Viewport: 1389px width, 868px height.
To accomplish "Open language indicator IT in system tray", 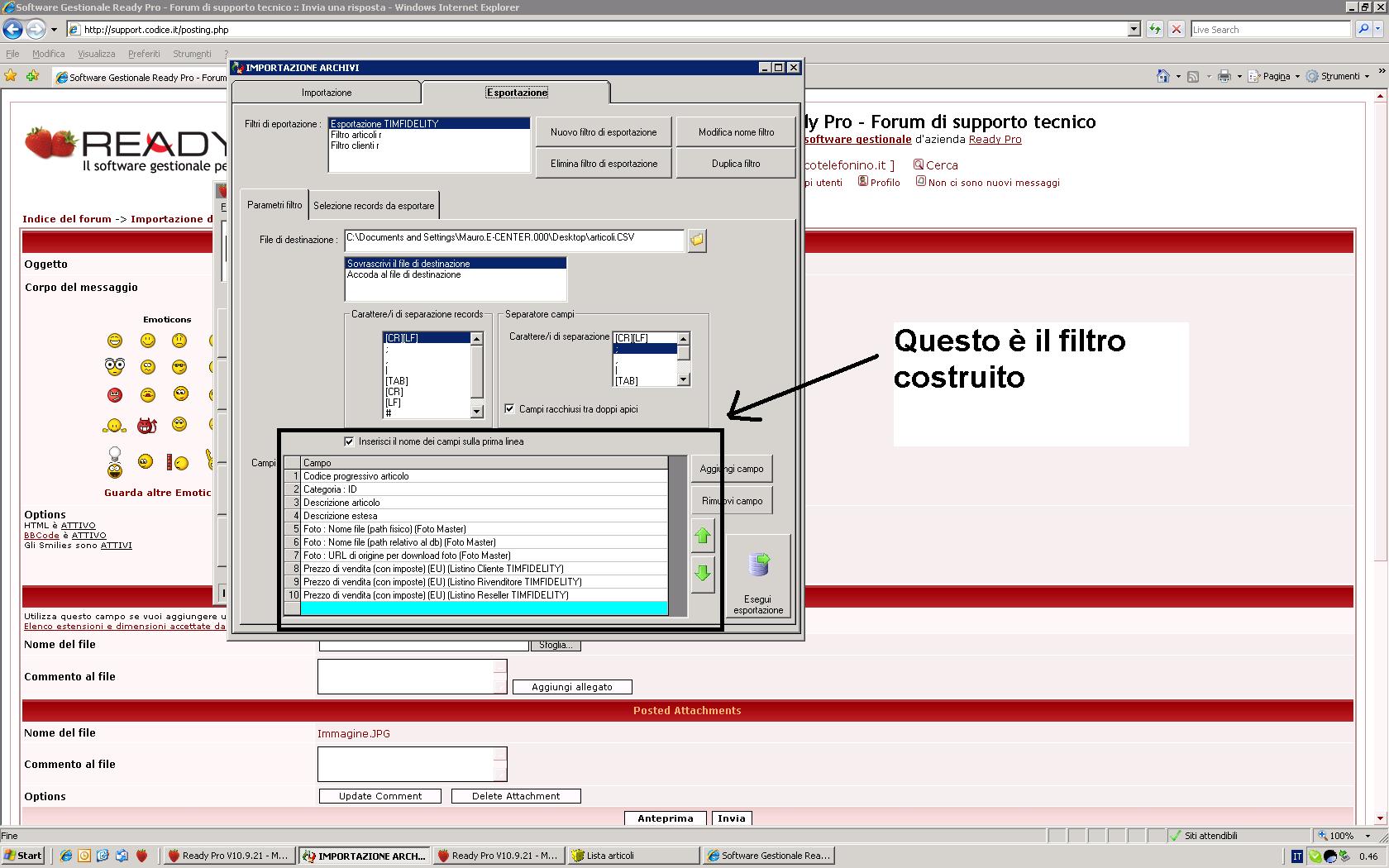I will click(1297, 856).
